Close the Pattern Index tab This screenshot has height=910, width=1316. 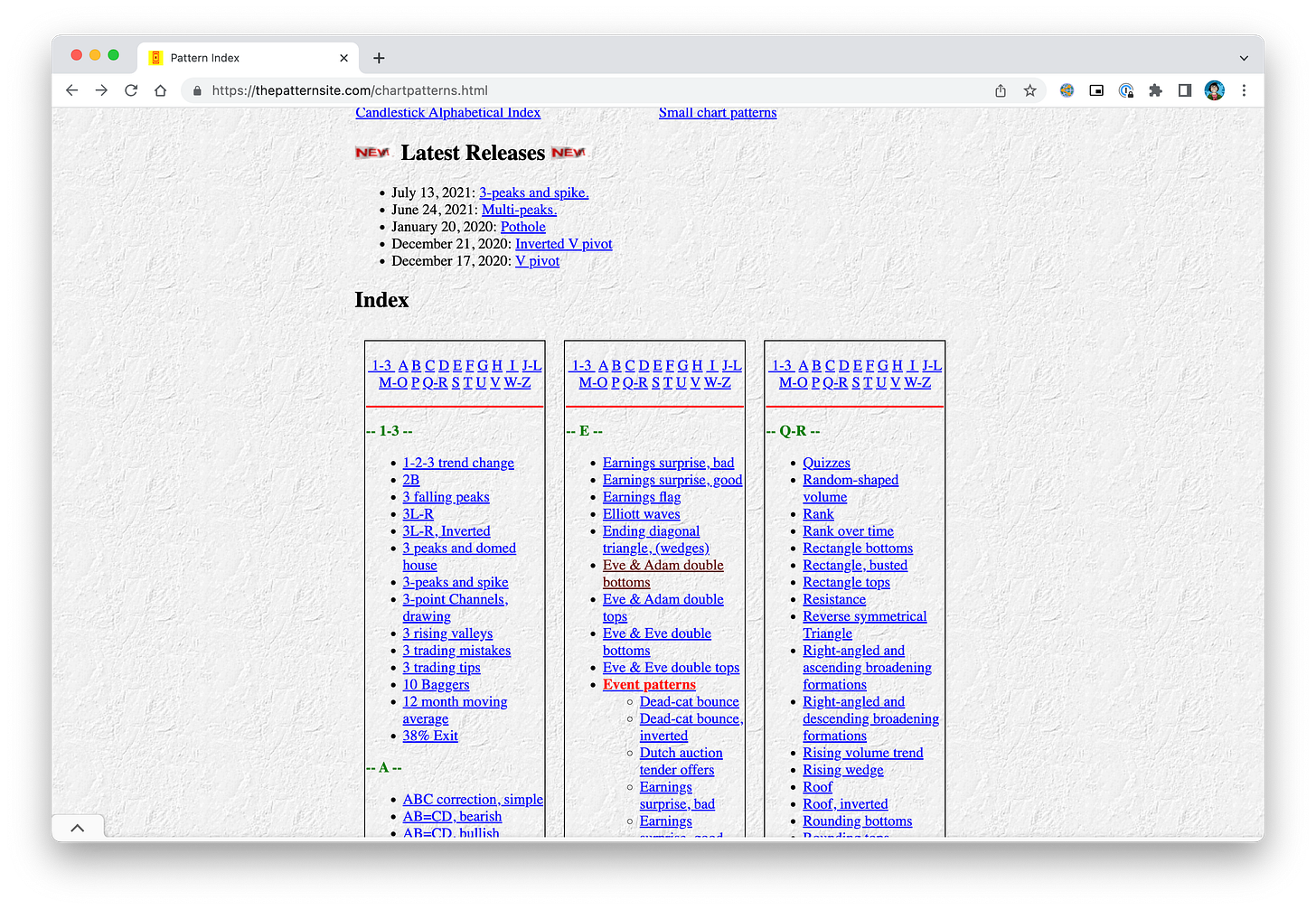343,58
